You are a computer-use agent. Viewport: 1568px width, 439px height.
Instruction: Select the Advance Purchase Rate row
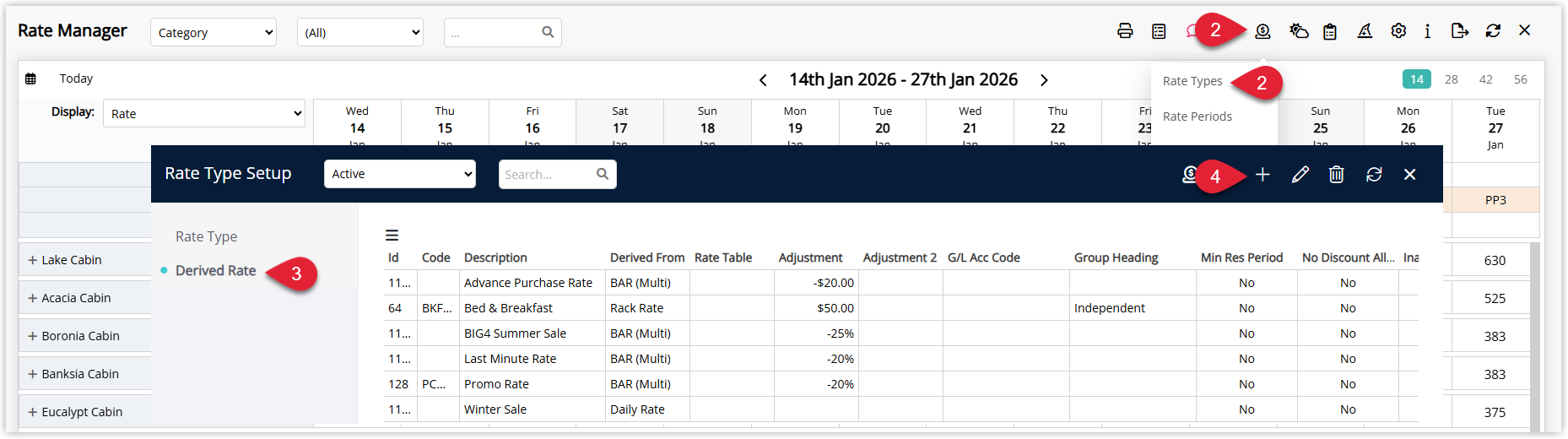coord(900,283)
